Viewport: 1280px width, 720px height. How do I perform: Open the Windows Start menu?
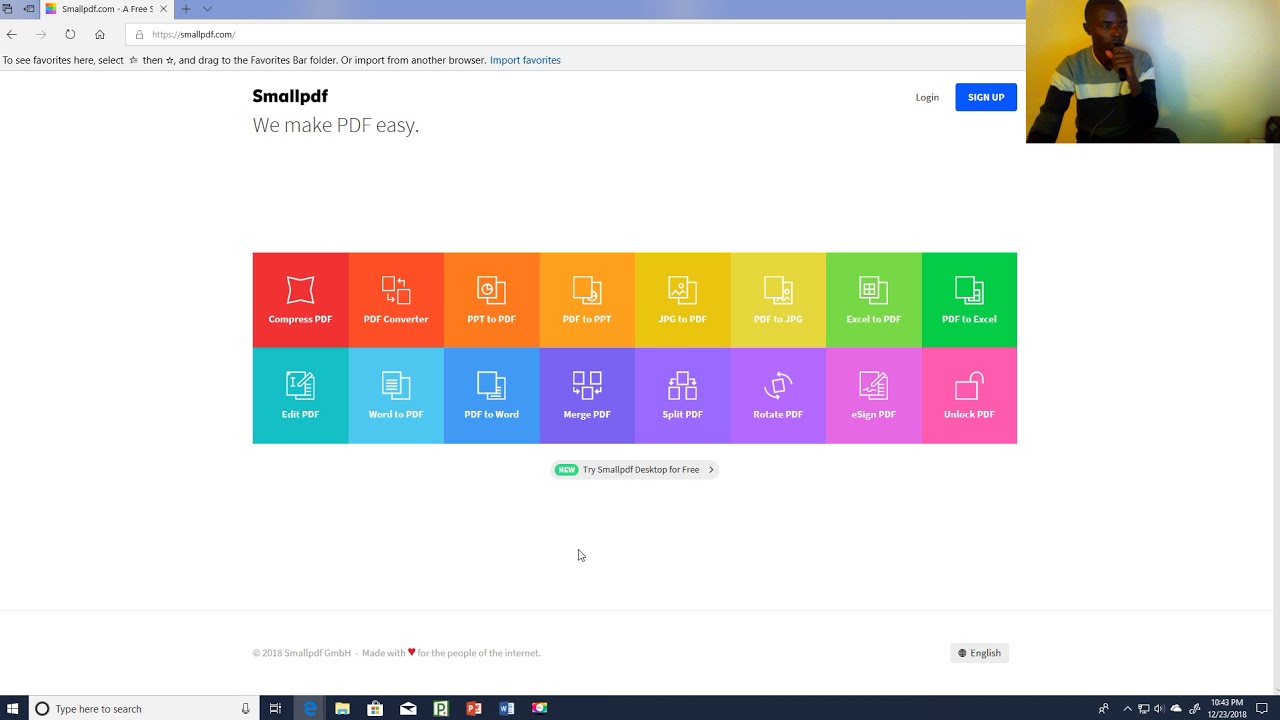pos(13,708)
